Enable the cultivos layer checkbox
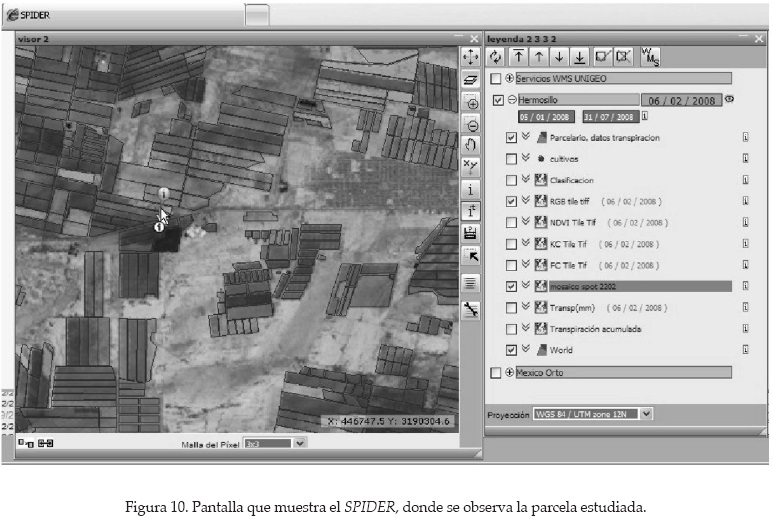The height and width of the screenshot is (520, 773). [x=512, y=158]
